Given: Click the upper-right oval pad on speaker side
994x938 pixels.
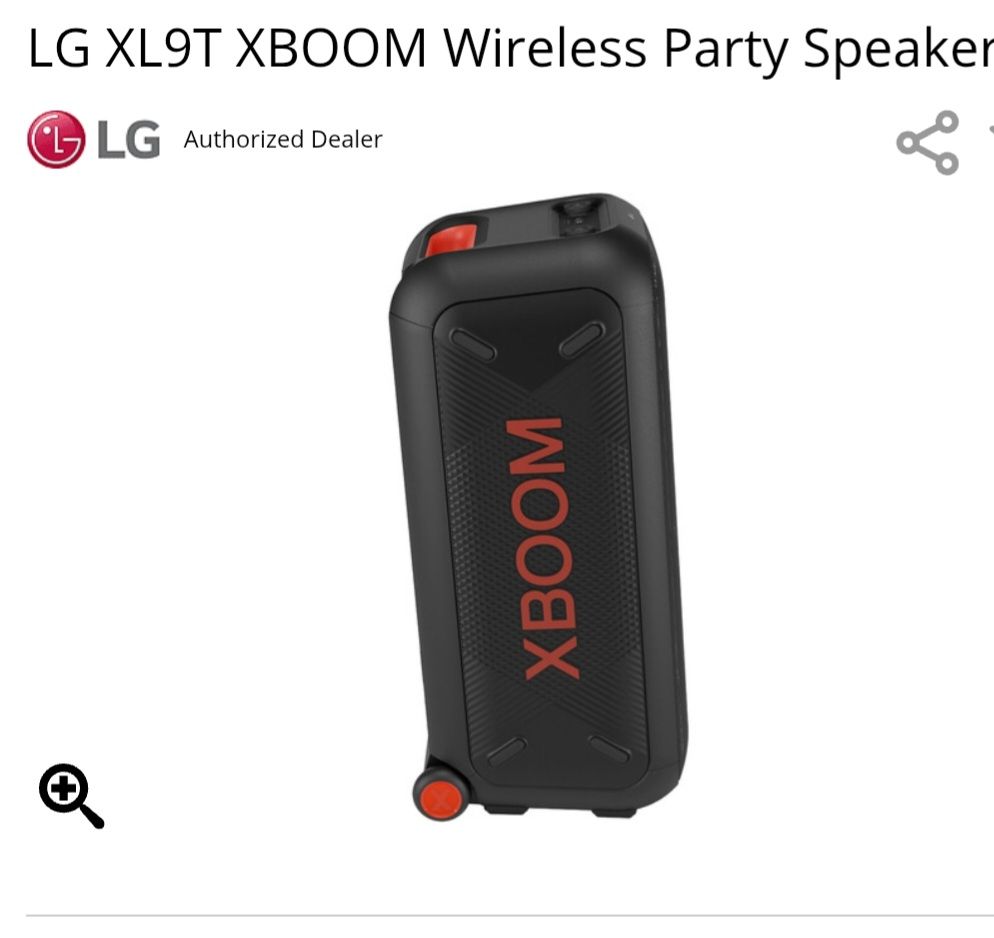Looking at the screenshot, I should pyautogui.click(x=582, y=340).
